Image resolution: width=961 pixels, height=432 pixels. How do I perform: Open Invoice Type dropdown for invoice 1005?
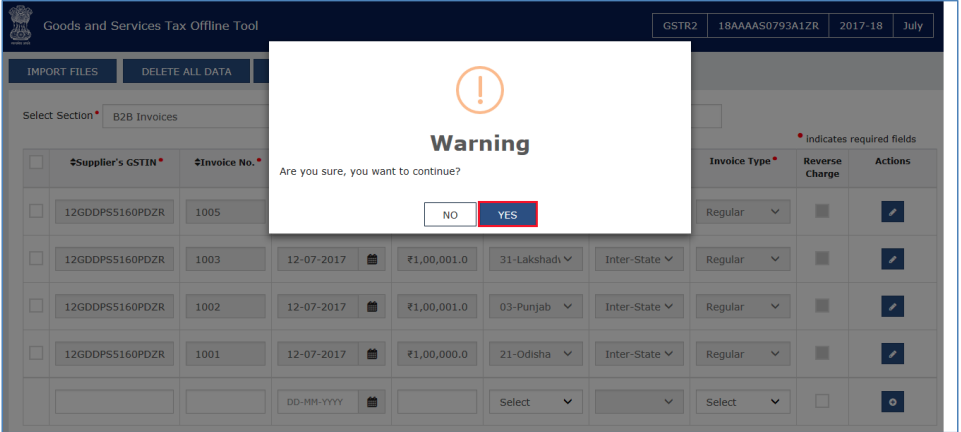tap(743, 212)
